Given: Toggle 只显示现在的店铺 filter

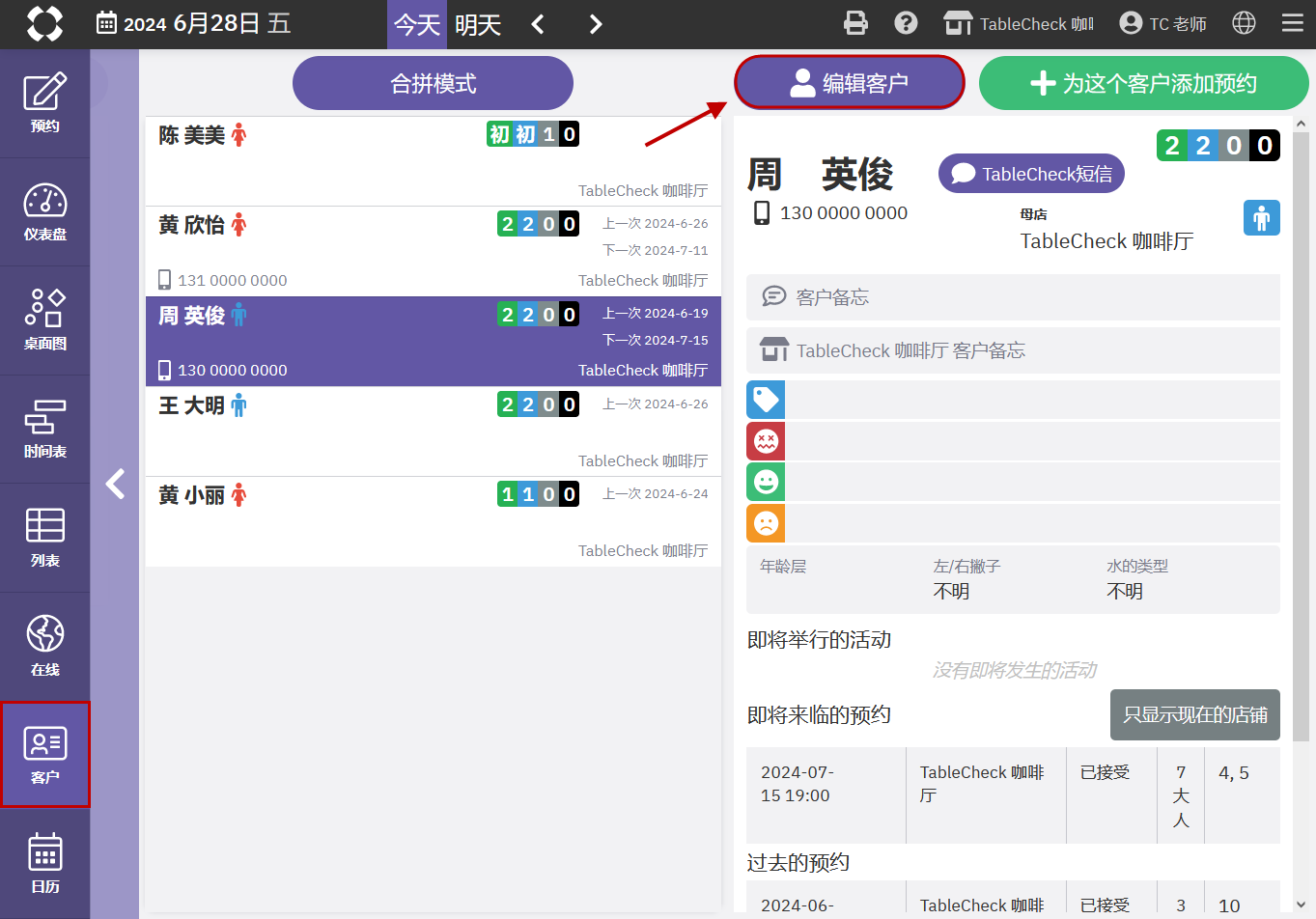Looking at the screenshot, I should pyautogui.click(x=1195, y=714).
